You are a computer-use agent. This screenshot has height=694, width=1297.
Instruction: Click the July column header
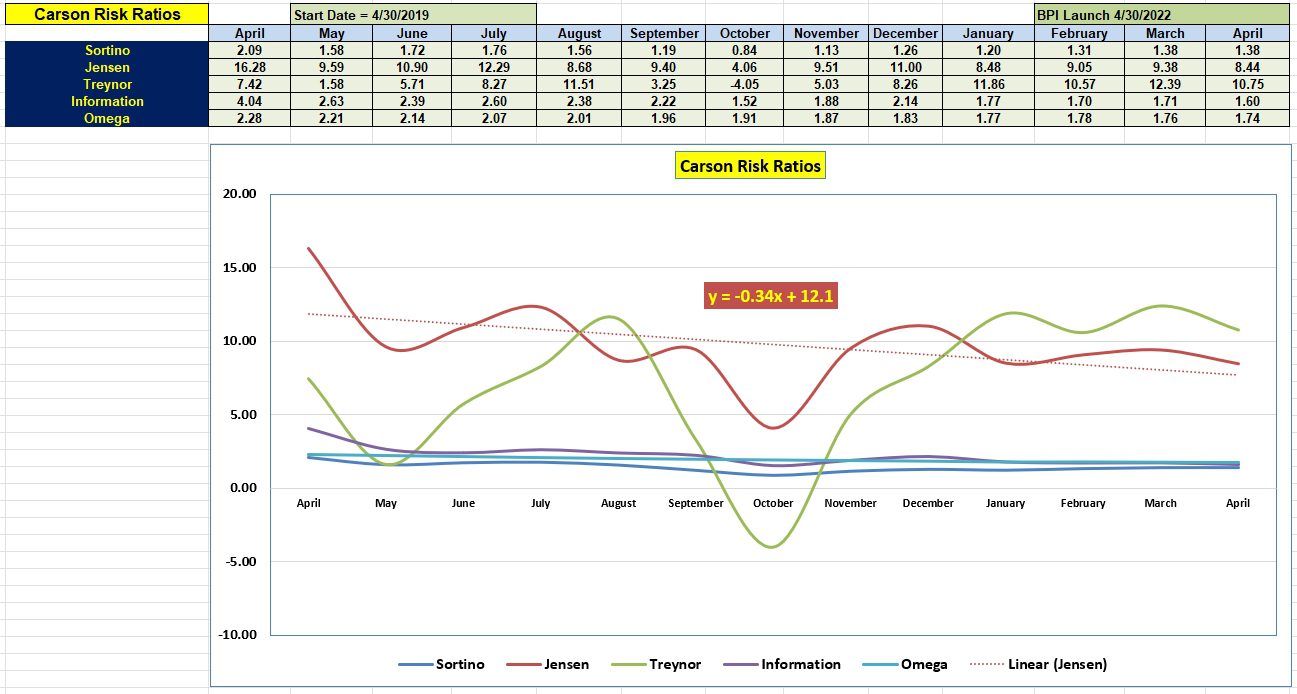point(494,33)
